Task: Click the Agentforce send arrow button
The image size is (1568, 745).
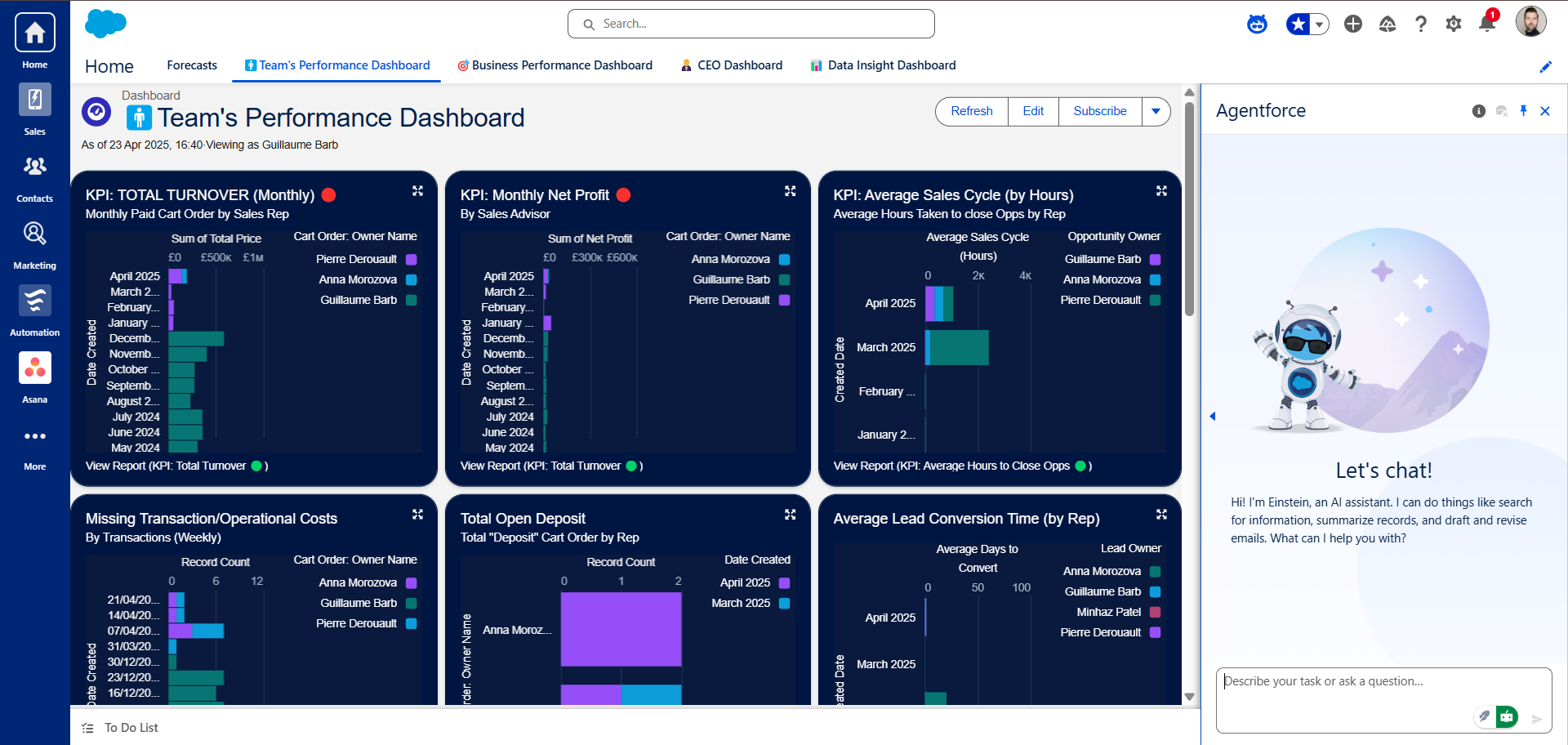Action: (1536, 720)
